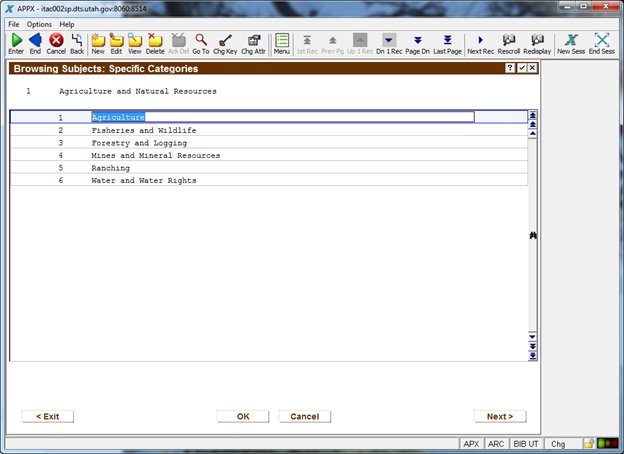Select Water and Water Rights row

pyautogui.click(x=269, y=180)
